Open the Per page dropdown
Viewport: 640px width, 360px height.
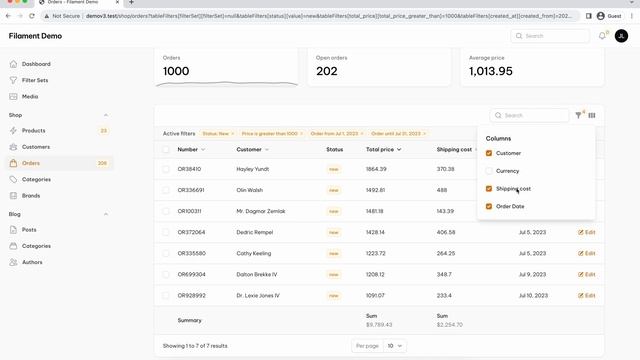point(394,346)
